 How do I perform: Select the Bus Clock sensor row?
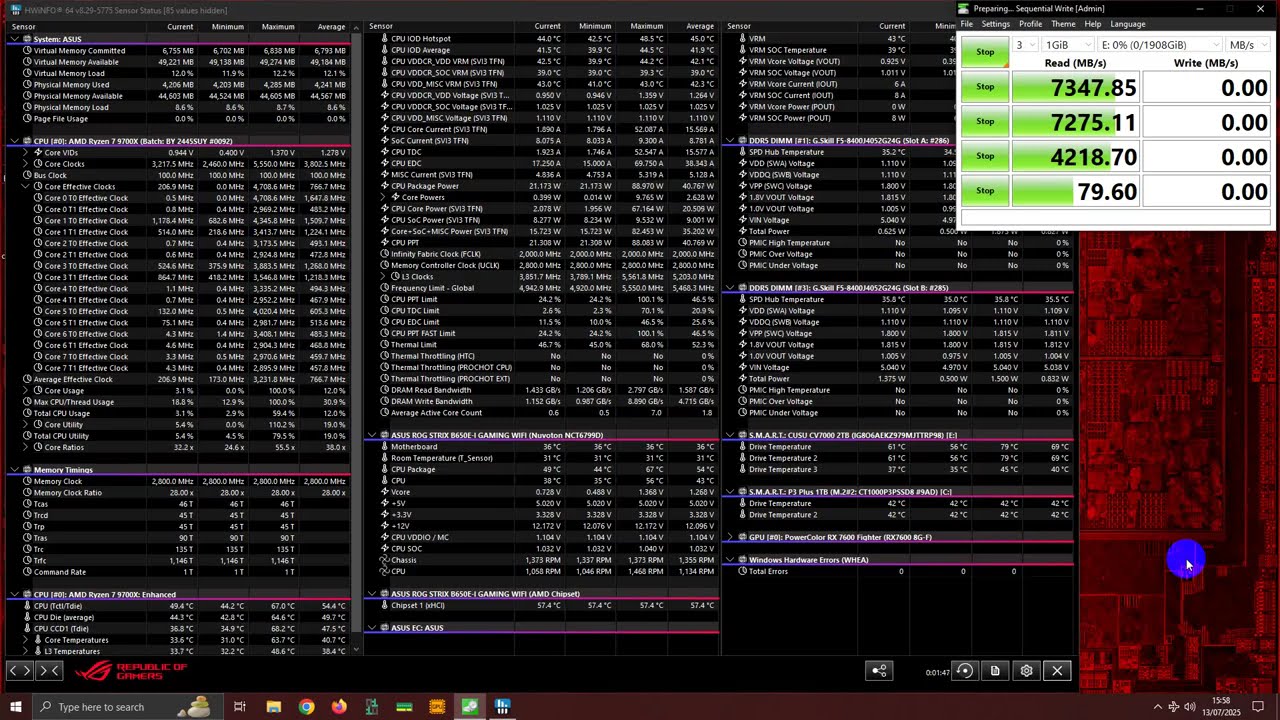coord(180,175)
